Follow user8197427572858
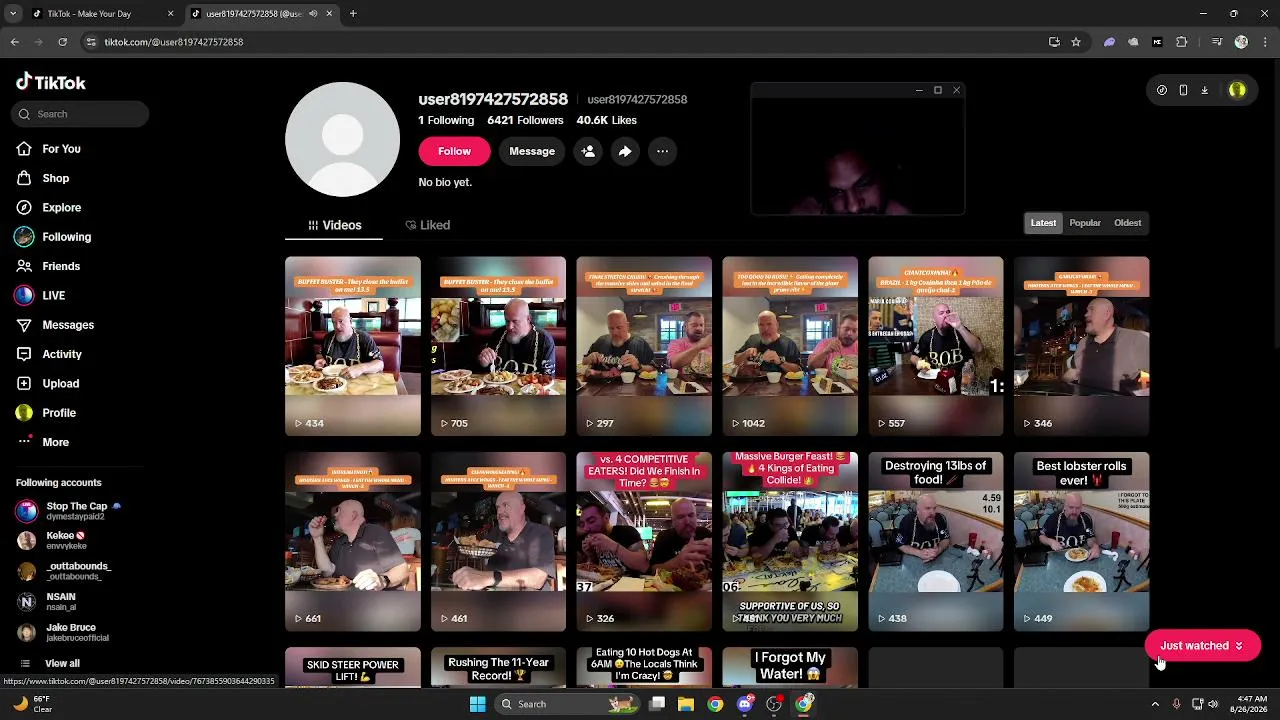Viewport: 1280px width, 720px height. click(x=454, y=151)
